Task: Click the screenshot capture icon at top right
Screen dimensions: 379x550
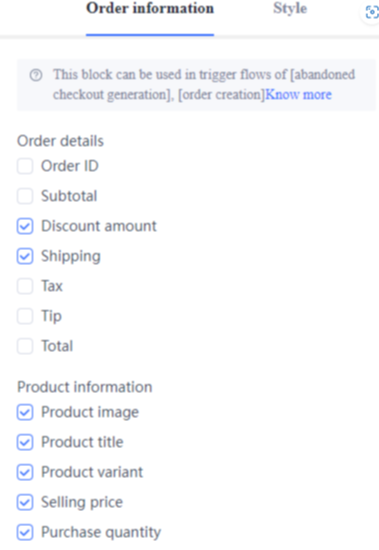Action: click(x=372, y=12)
